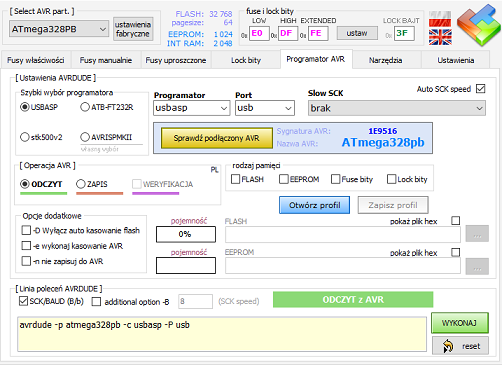The height and width of the screenshot is (365, 502).
Task: Click Sprawdź podłączony AVR button
Action: pos(216,138)
